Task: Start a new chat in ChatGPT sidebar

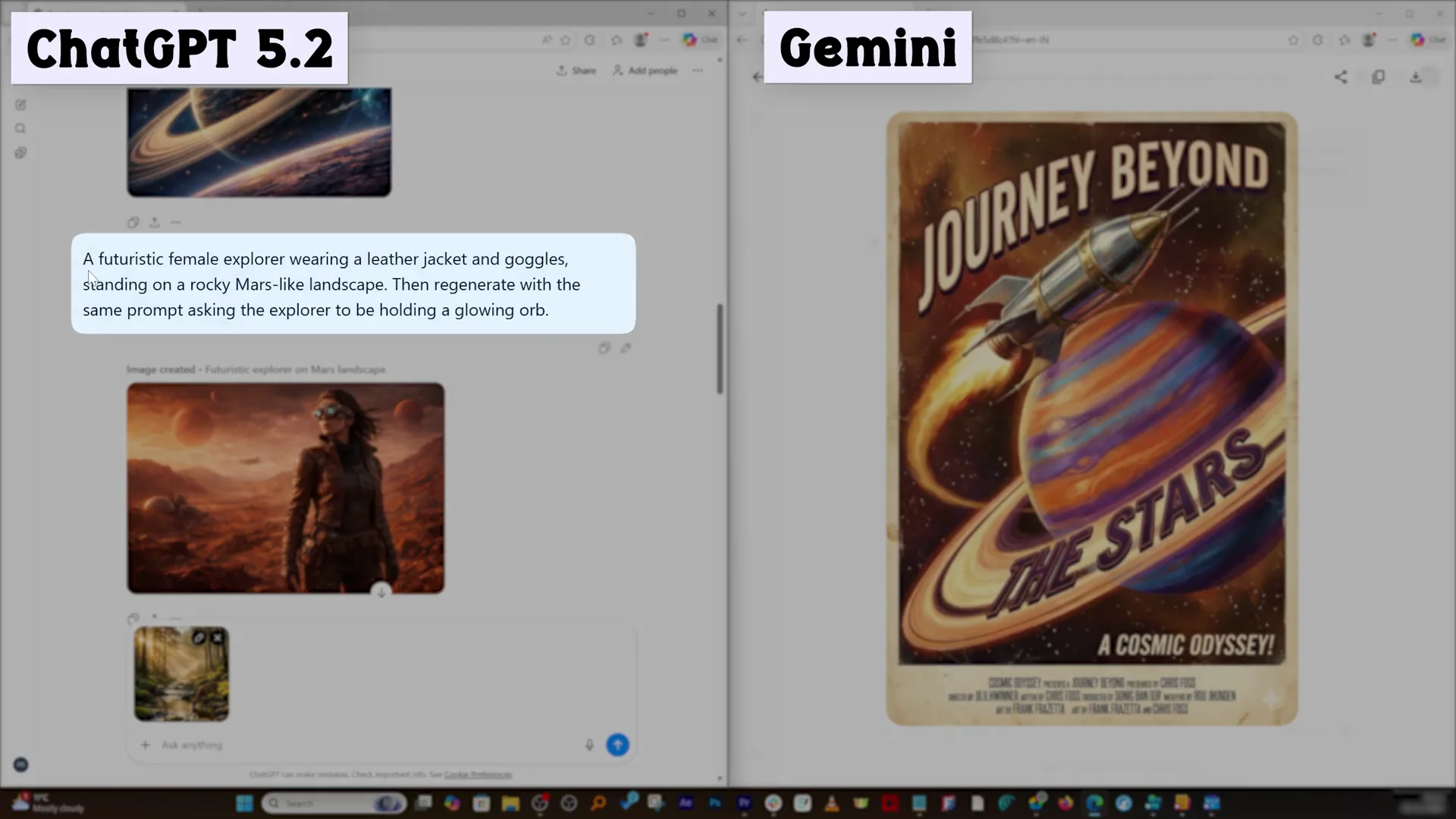Action: [x=20, y=105]
